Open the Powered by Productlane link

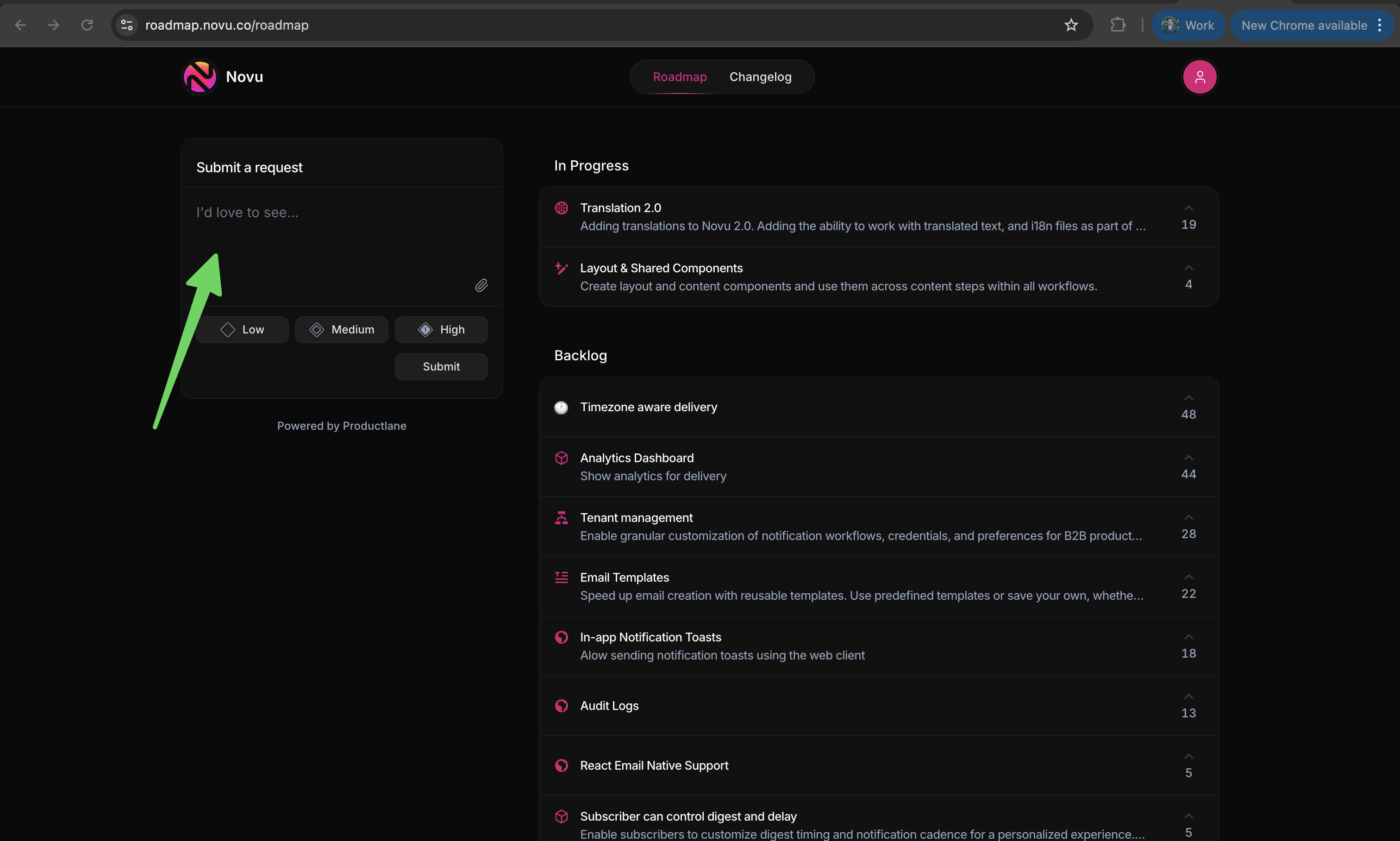coord(342,426)
